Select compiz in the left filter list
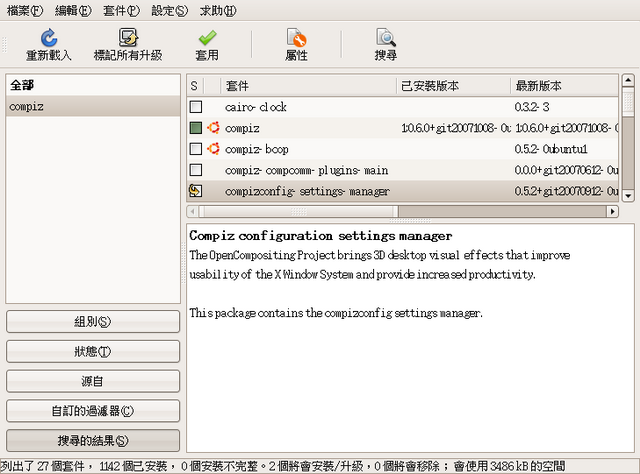The image size is (640, 474). [93, 107]
